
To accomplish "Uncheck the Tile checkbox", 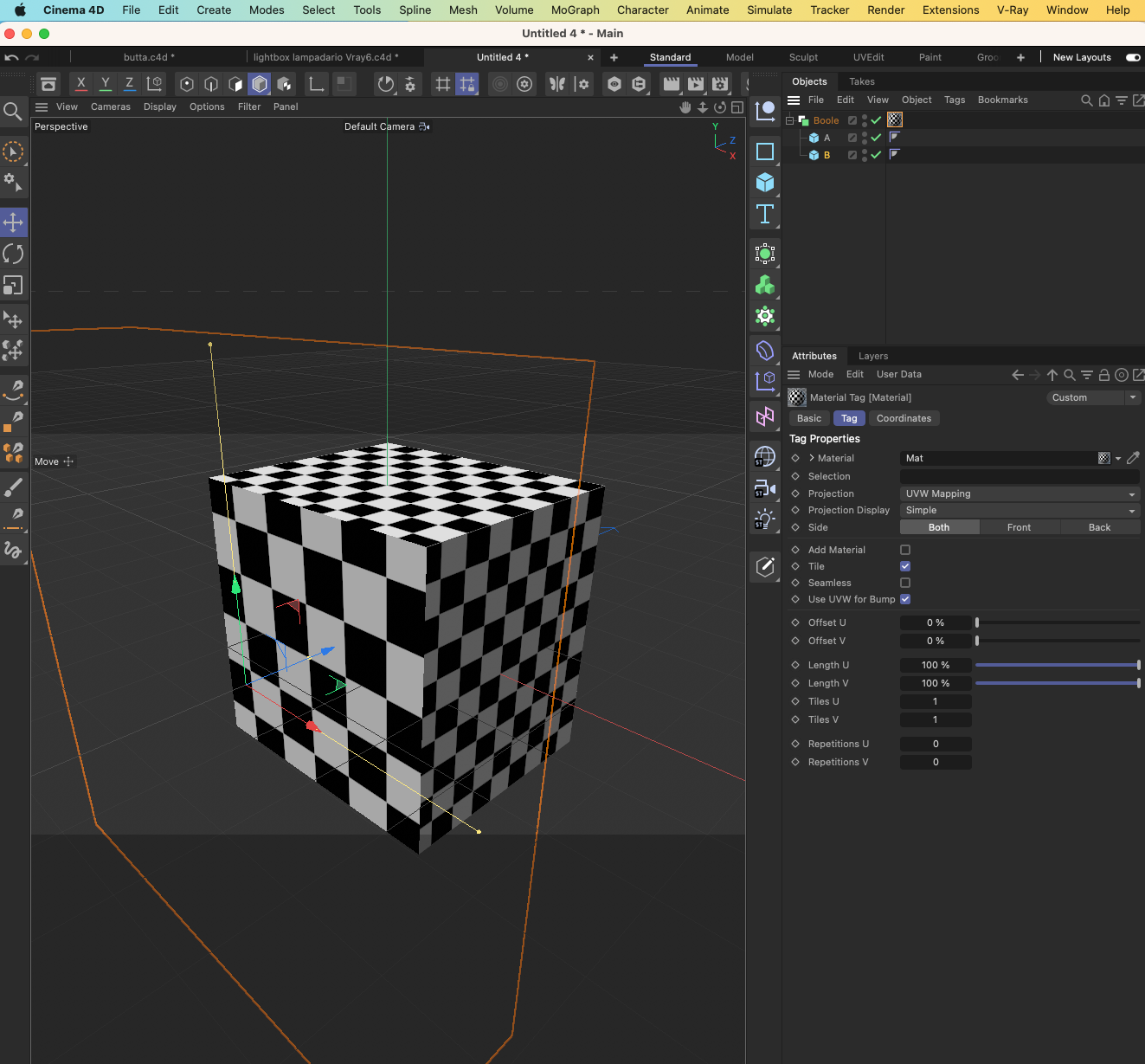I will [x=905, y=566].
